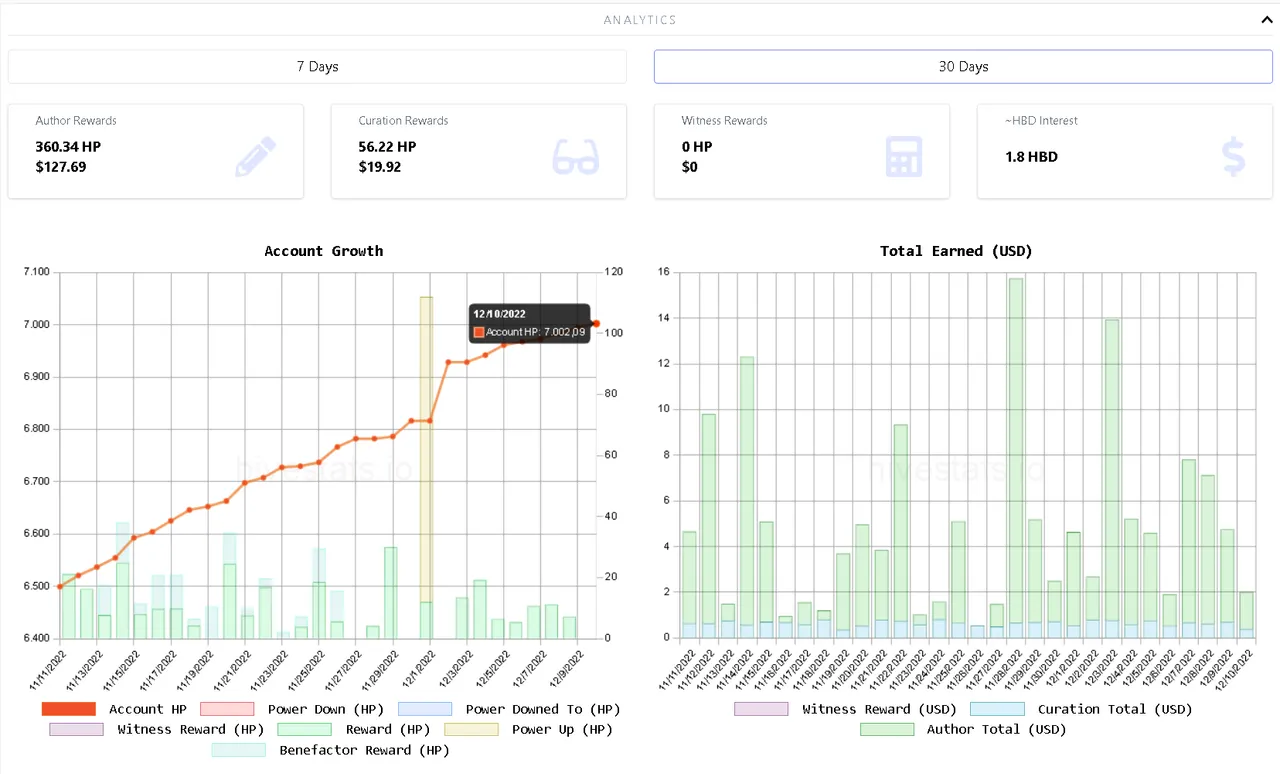Click the Total Earned (USD) chart title

click(956, 251)
